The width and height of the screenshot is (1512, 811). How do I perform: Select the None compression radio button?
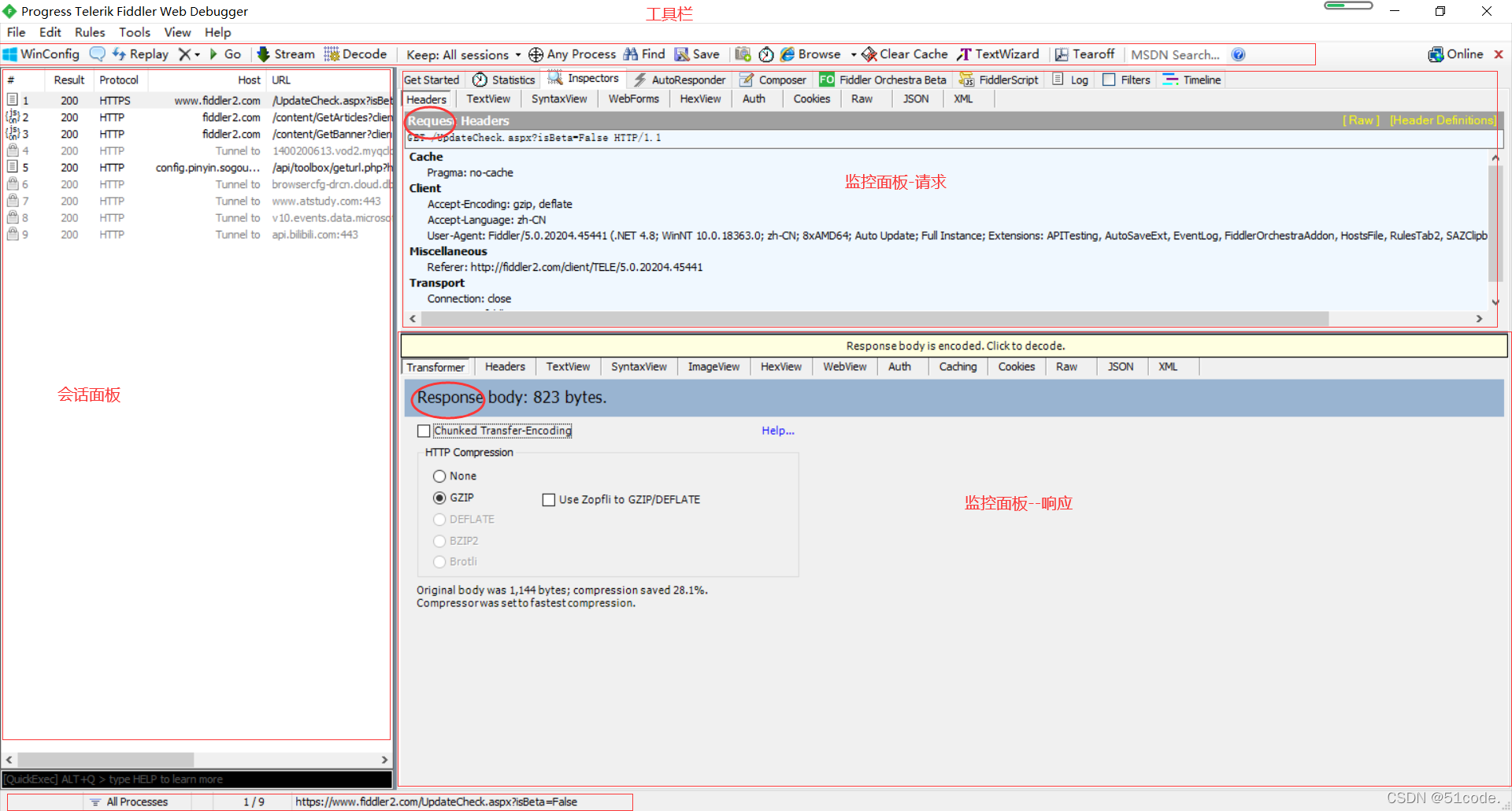click(439, 476)
